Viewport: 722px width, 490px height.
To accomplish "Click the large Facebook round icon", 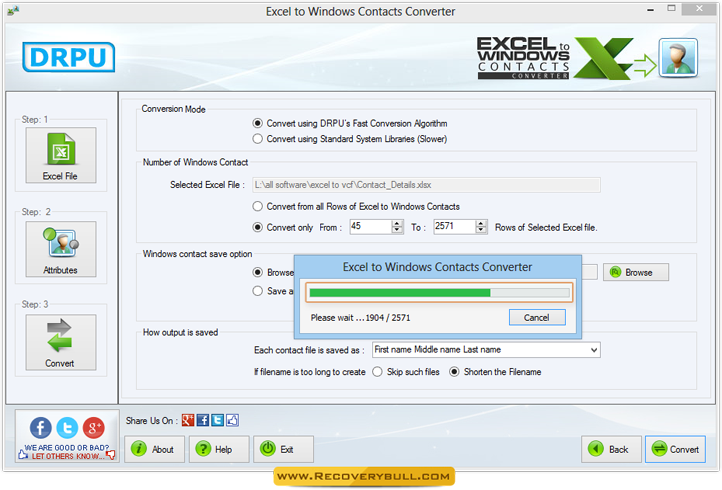I will click(41, 427).
